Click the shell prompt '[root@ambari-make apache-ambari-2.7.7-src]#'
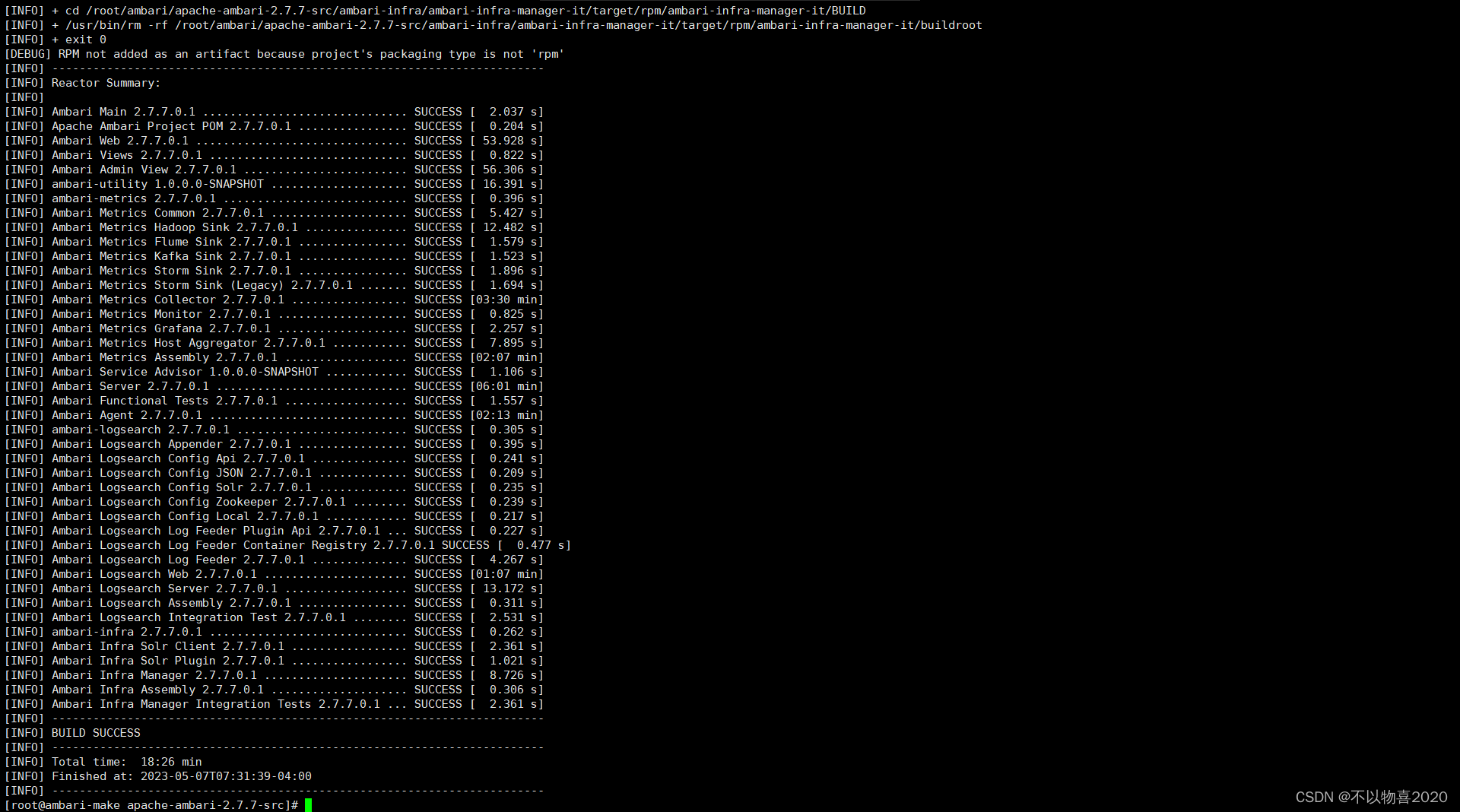This screenshot has height=812, width=1460. point(151,805)
